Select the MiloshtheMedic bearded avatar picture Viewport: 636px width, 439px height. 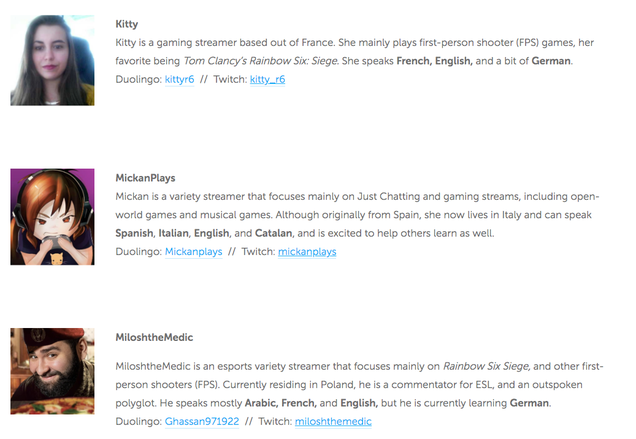click(x=52, y=371)
